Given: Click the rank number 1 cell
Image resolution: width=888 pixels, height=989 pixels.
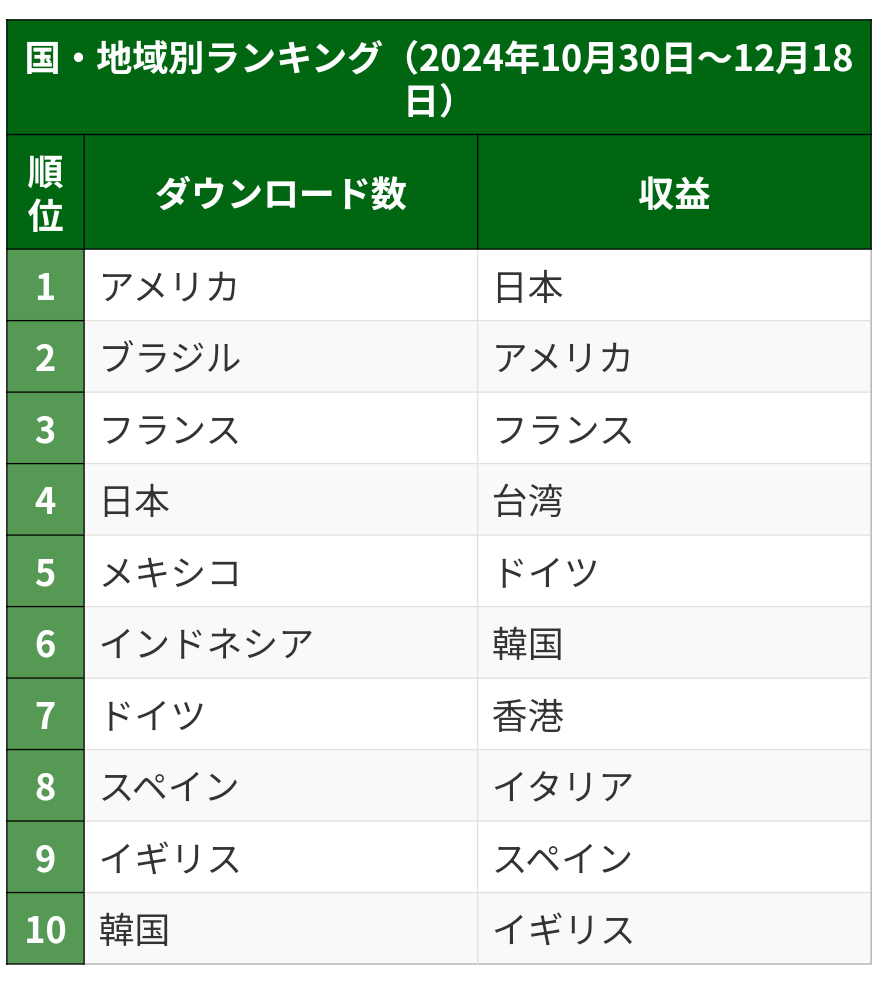Looking at the screenshot, I should pos(45,287).
